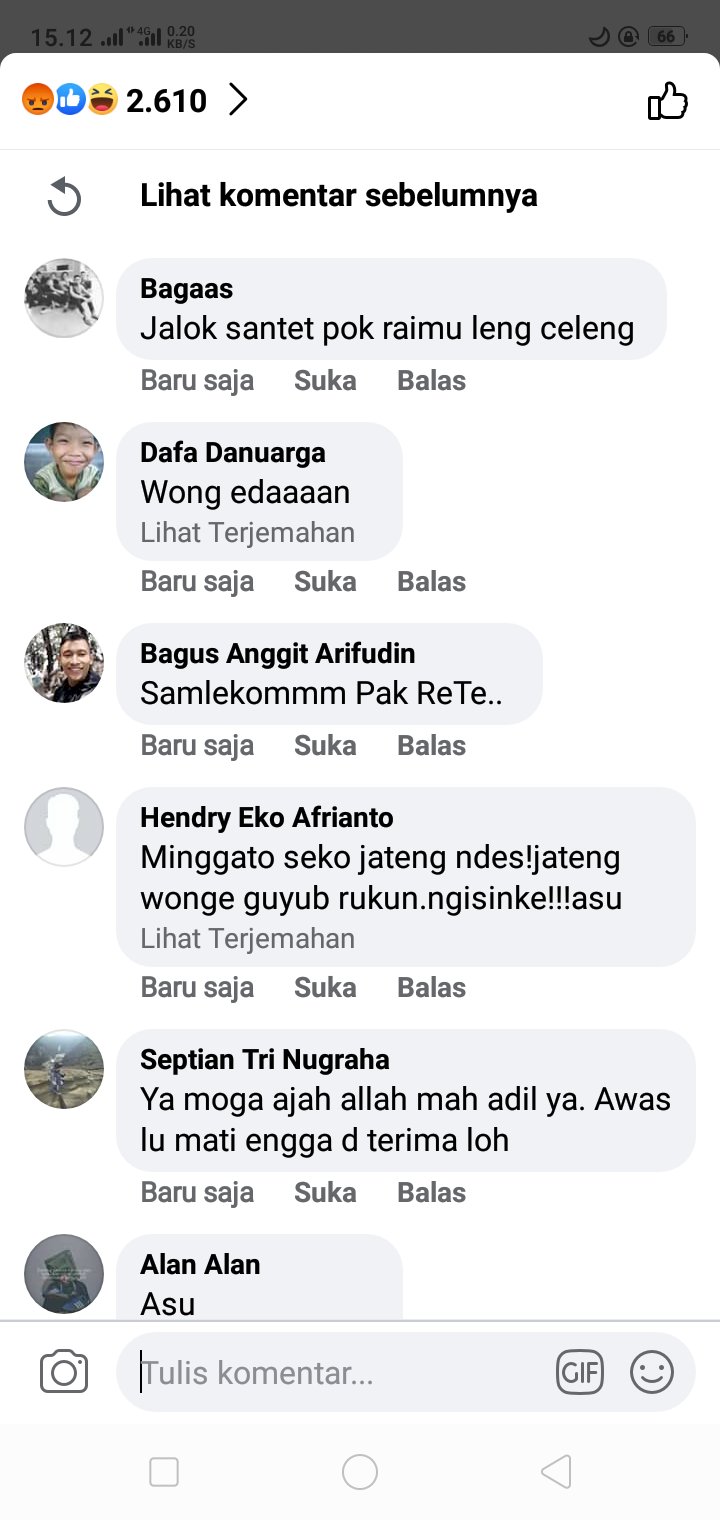Tap the refresh arrow beside Lihat komentar sebelumnya
The height and width of the screenshot is (1520, 720).
(x=64, y=196)
